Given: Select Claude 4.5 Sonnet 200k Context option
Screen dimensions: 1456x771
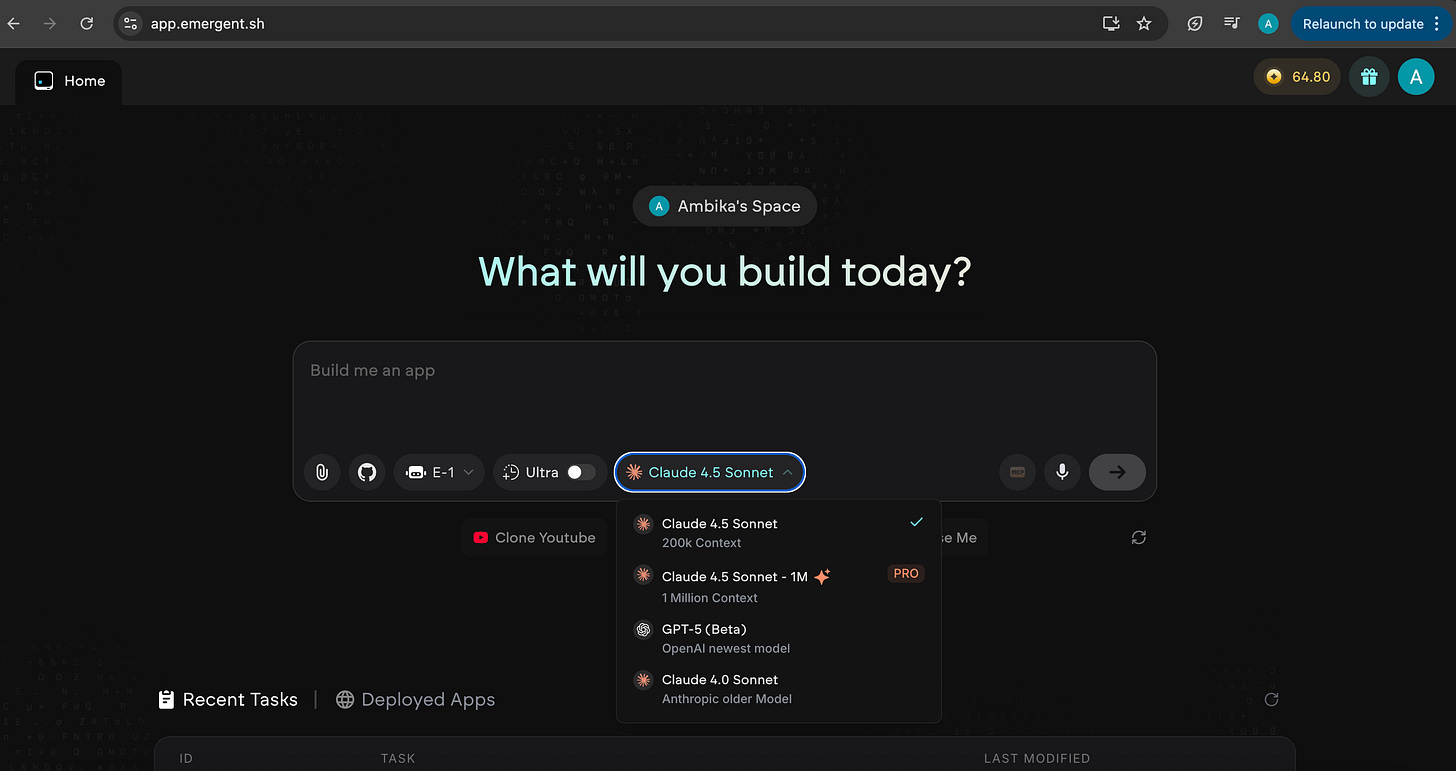Looking at the screenshot, I should point(779,533).
